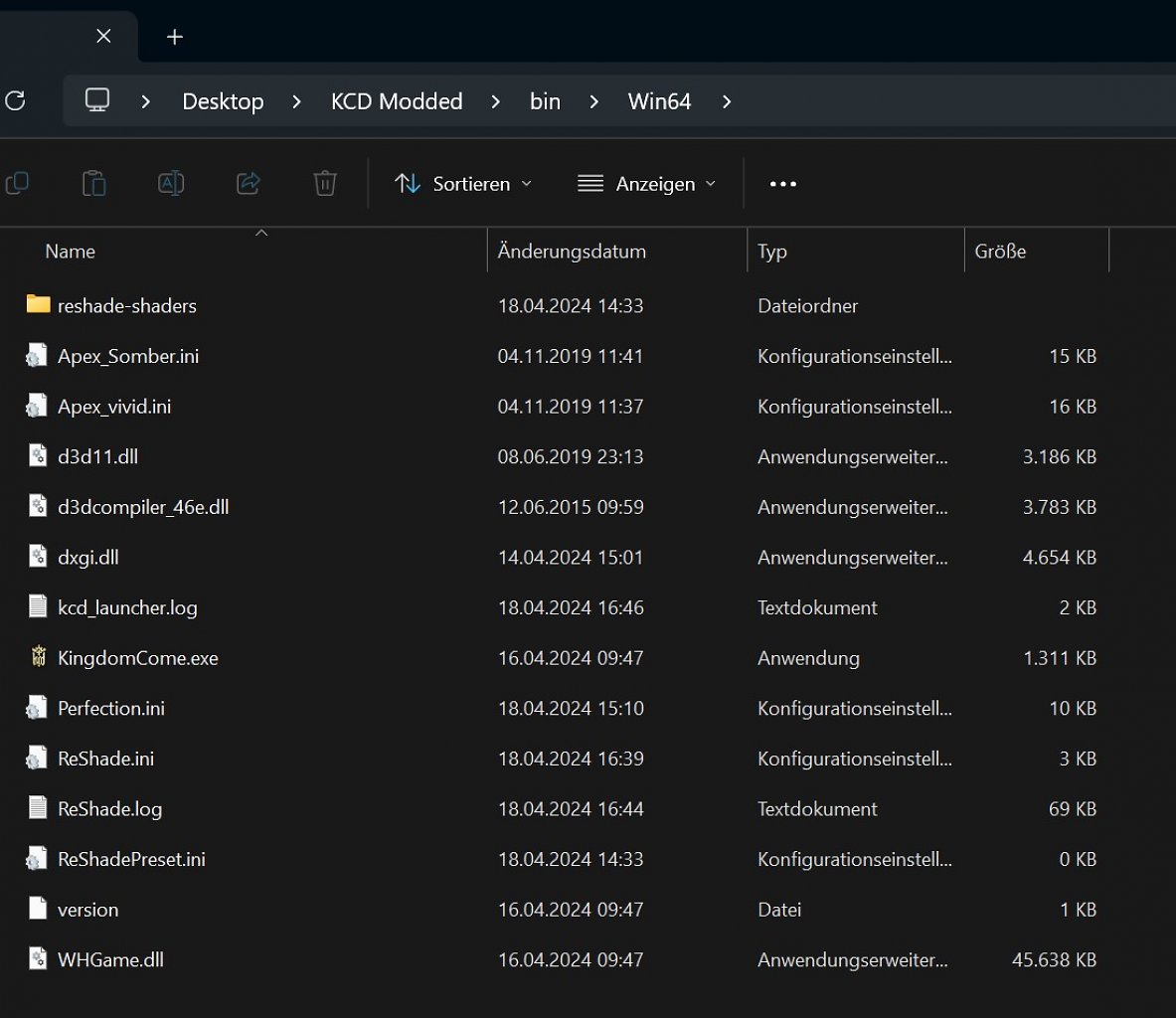Click the d3d11.dll file icon
Viewport: 1176px width, 1018px height.
pos(38,455)
